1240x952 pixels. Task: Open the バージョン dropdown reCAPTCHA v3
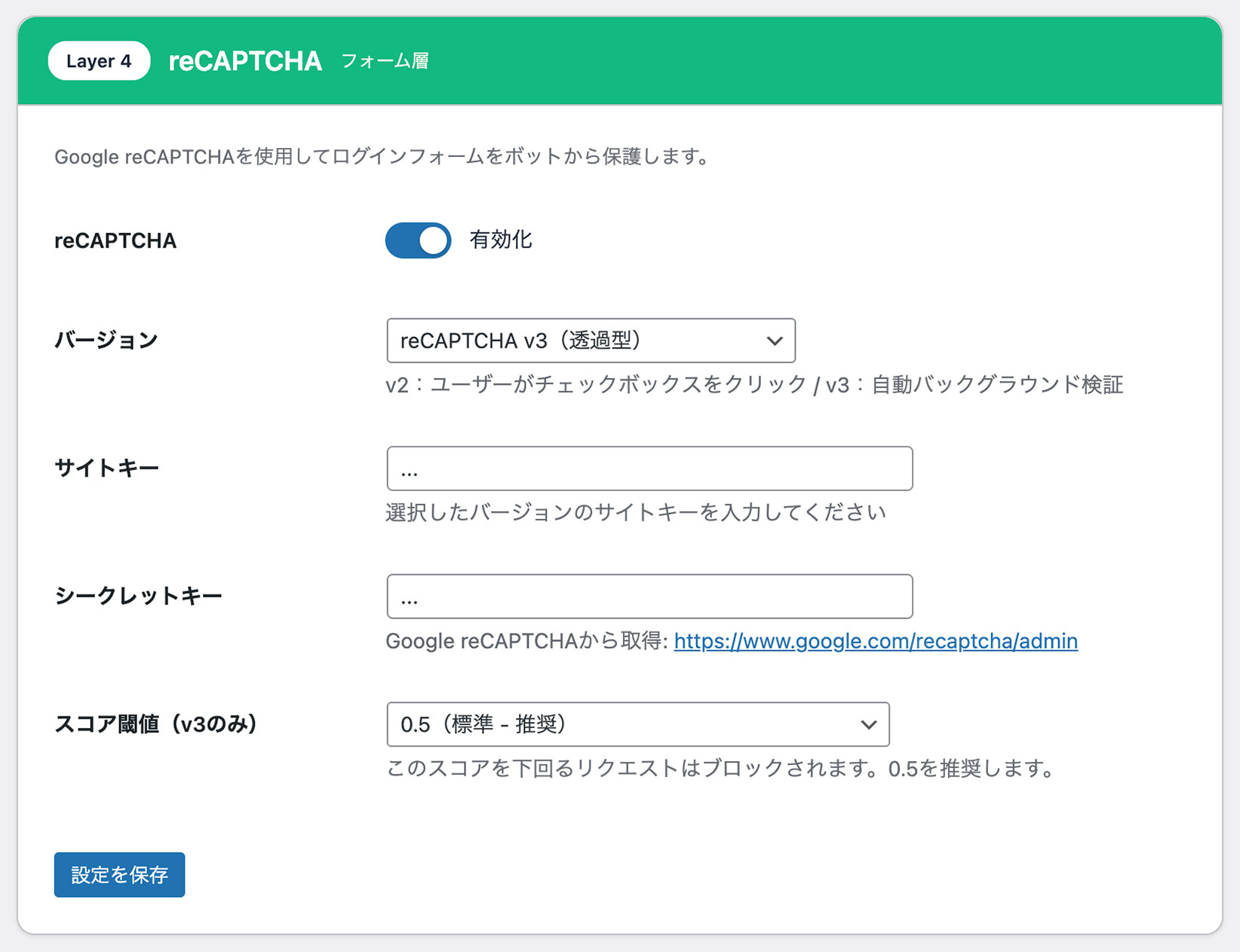tap(591, 340)
